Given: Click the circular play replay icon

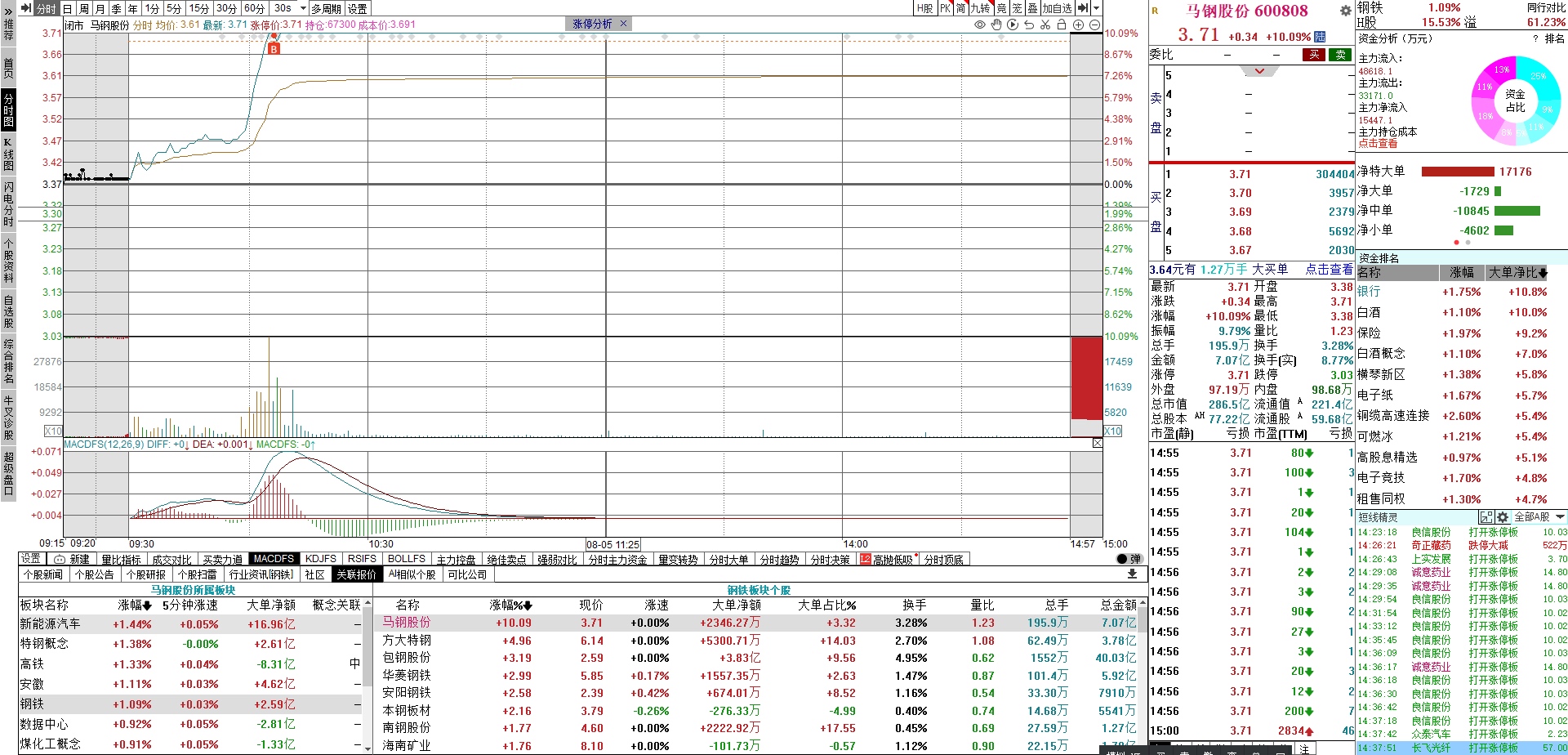Looking at the screenshot, I should [x=1013, y=25].
